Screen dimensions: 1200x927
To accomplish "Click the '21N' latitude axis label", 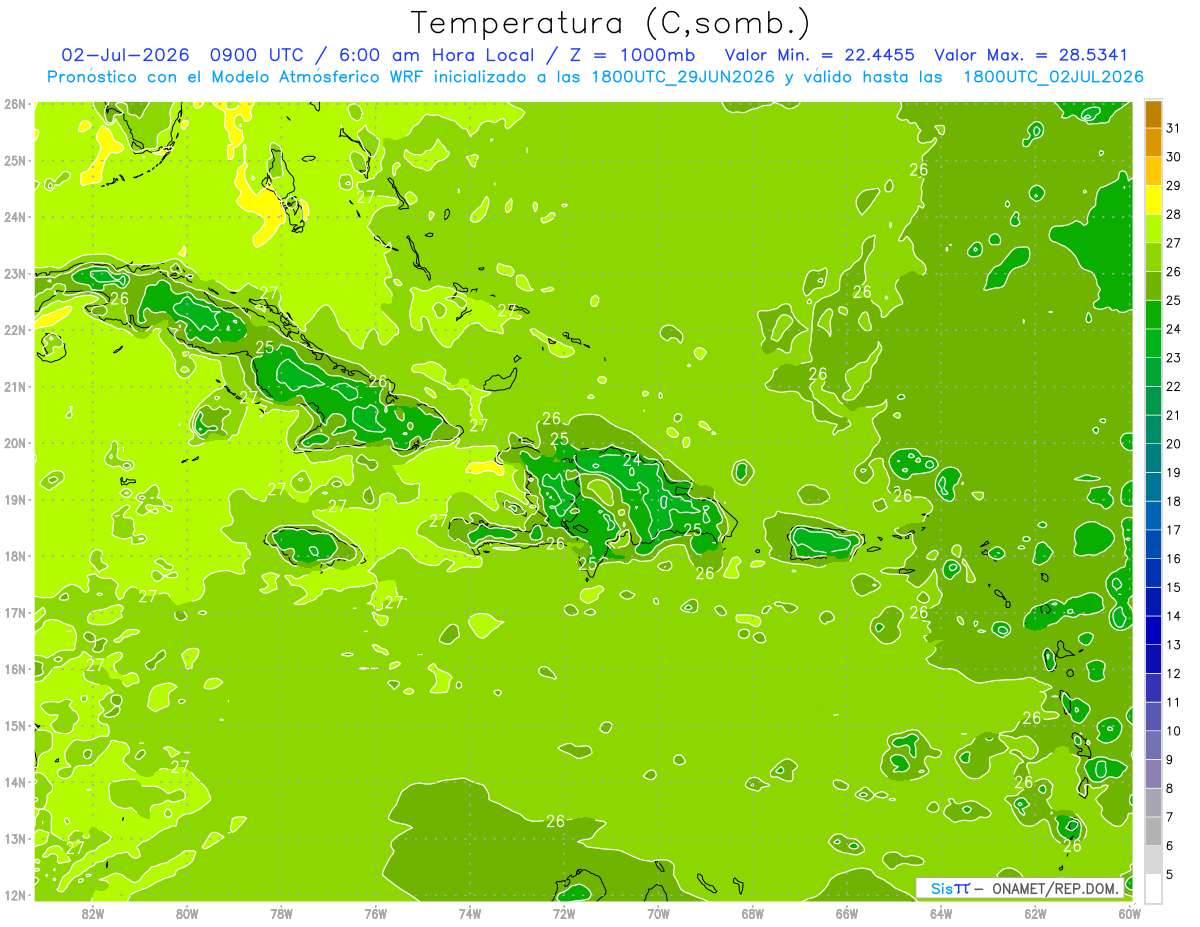I will pyautogui.click(x=14, y=386).
